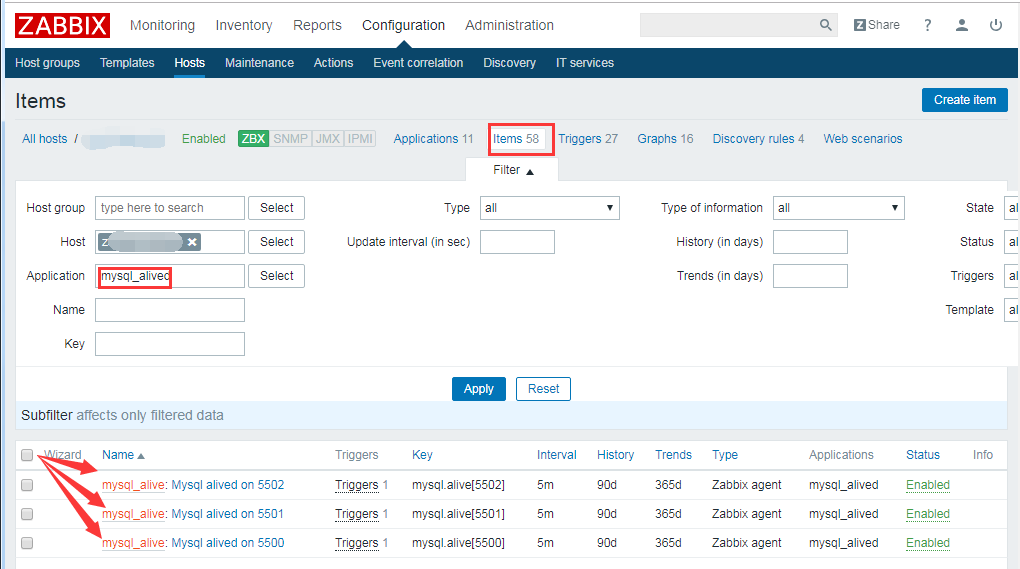Image resolution: width=1020 pixels, height=569 pixels.
Task: Tick checkbox for Mysql alived on 5502
Action: pyautogui.click(x=27, y=485)
